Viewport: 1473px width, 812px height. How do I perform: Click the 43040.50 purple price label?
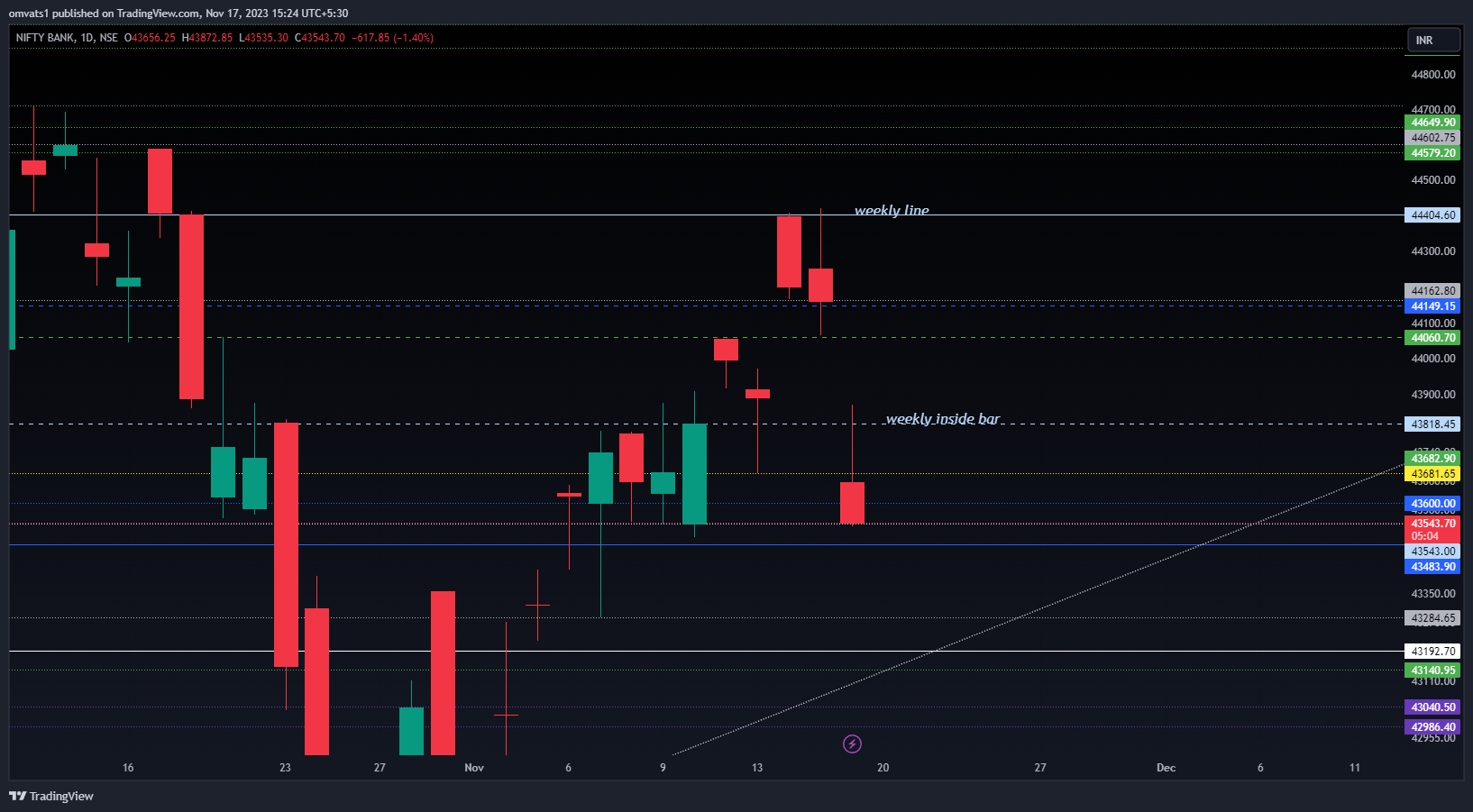pyautogui.click(x=1432, y=707)
